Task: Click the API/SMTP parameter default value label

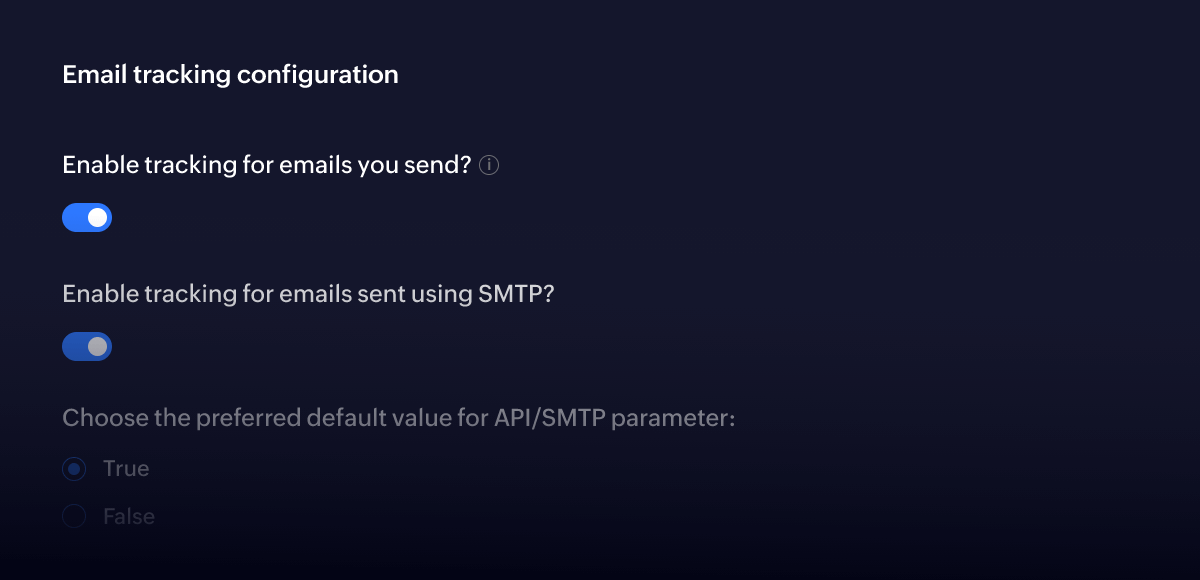Action: (399, 418)
